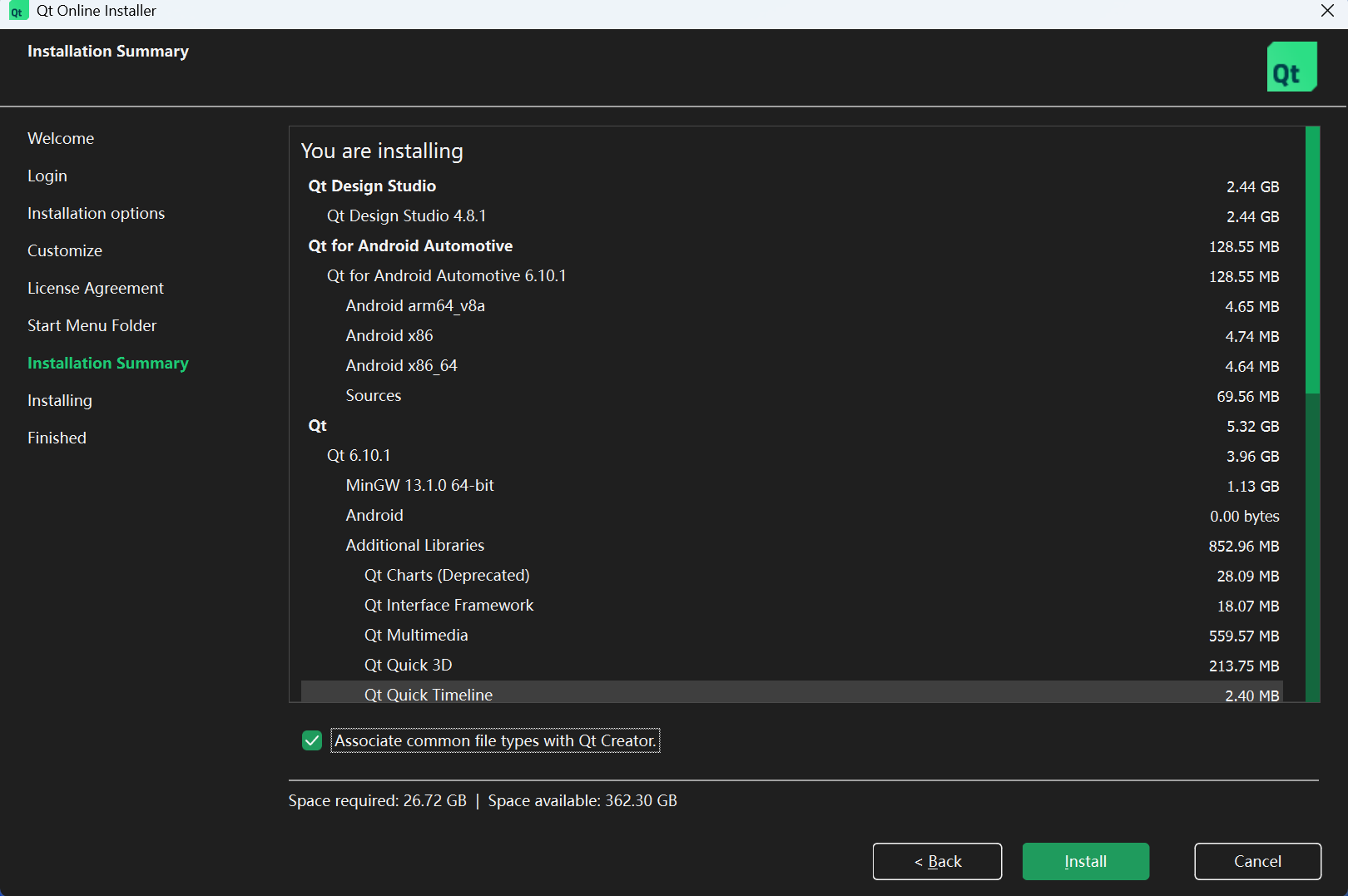The height and width of the screenshot is (896, 1348).
Task: Click the 5.32 GB size value
Action: pyautogui.click(x=1252, y=427)
